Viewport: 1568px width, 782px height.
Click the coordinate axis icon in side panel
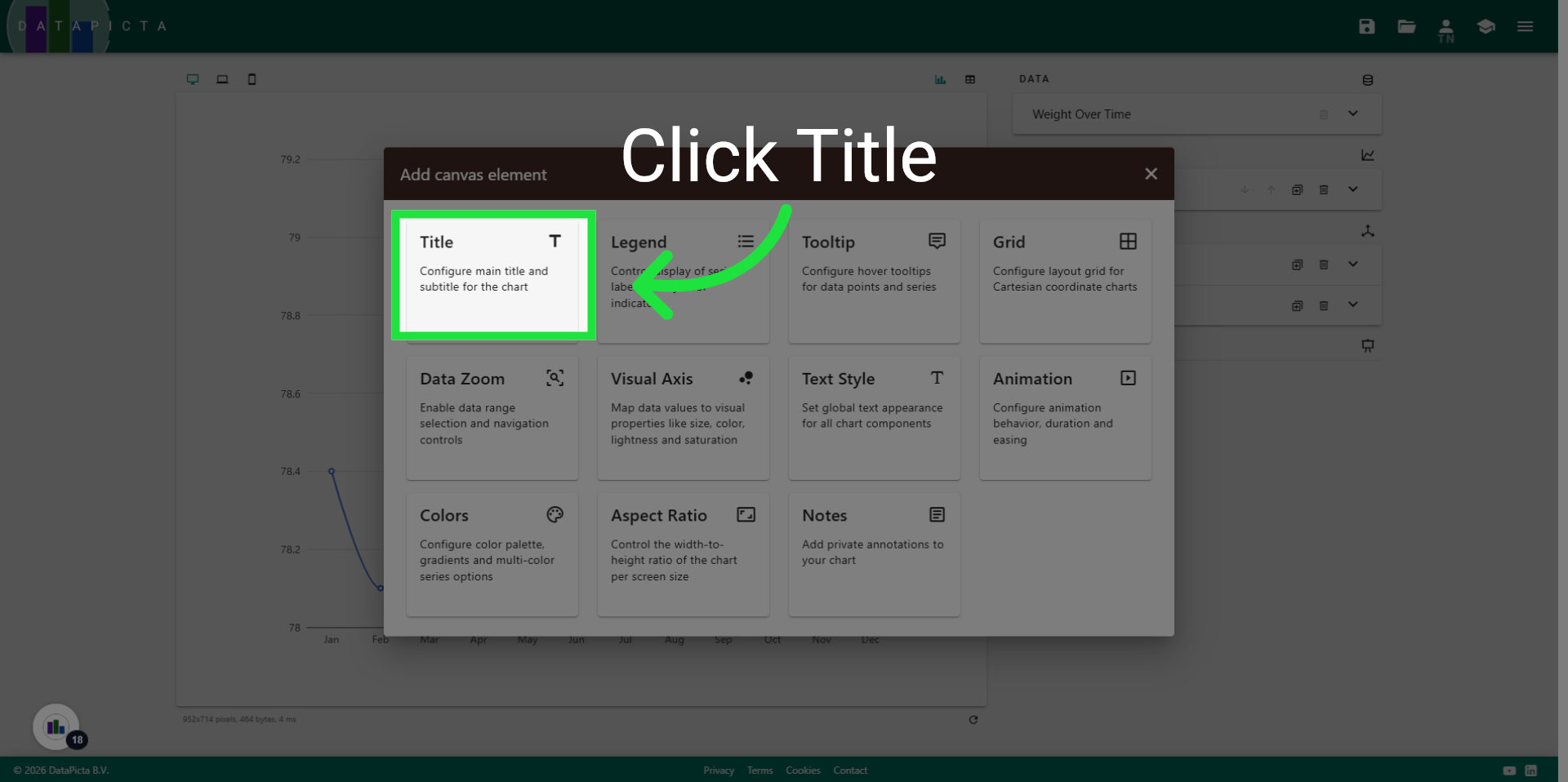pyautogui.click(x=1368, y=231)
